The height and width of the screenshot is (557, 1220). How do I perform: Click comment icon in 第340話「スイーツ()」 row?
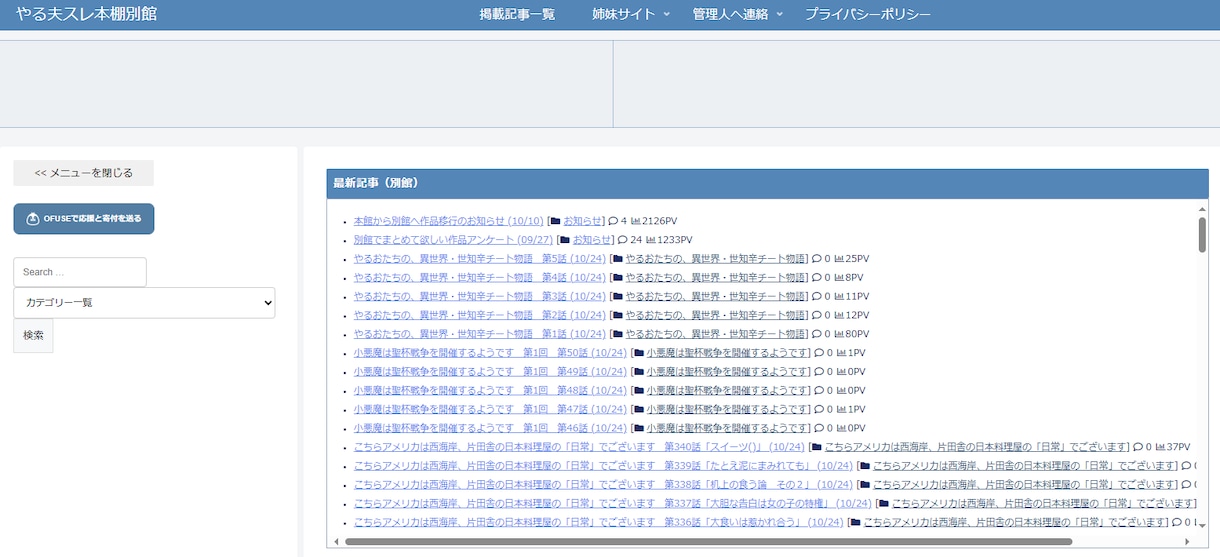[1138, 447]
